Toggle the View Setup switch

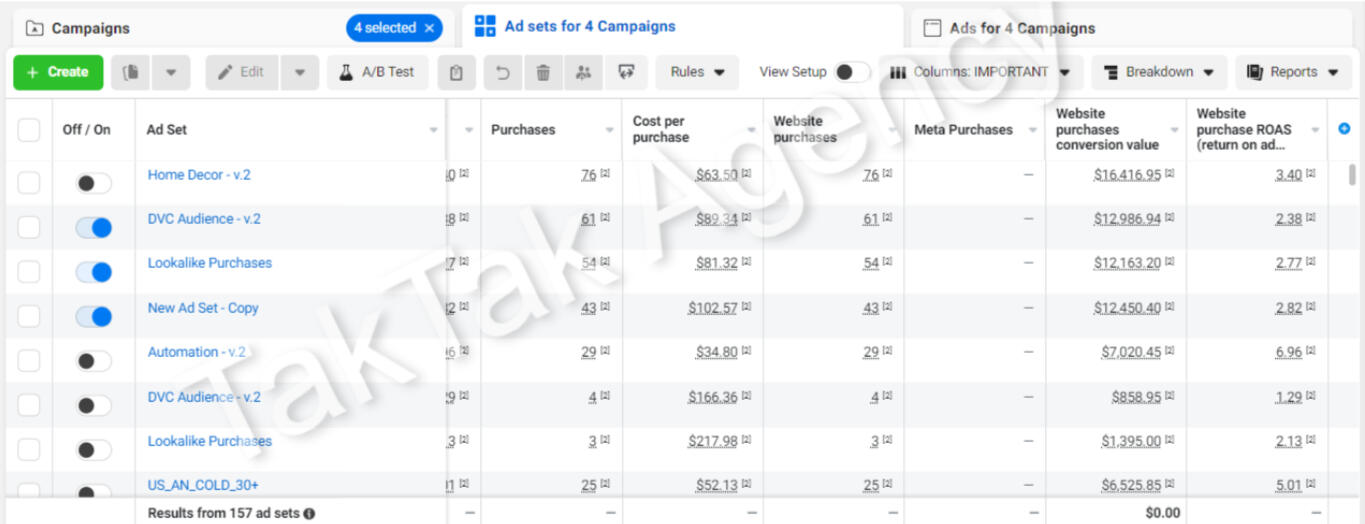pos(852,72)
